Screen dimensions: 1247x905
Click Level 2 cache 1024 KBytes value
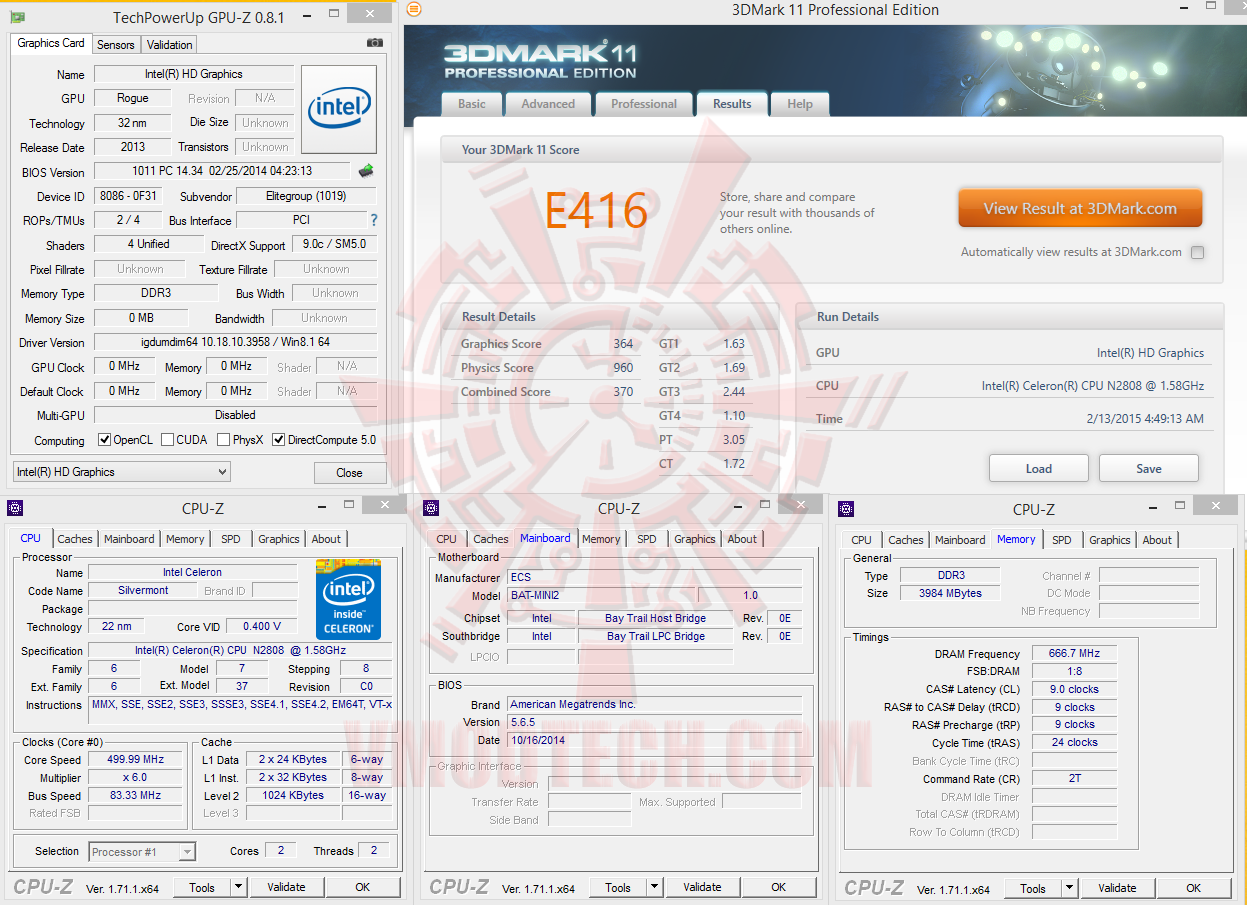coord(293,796)
